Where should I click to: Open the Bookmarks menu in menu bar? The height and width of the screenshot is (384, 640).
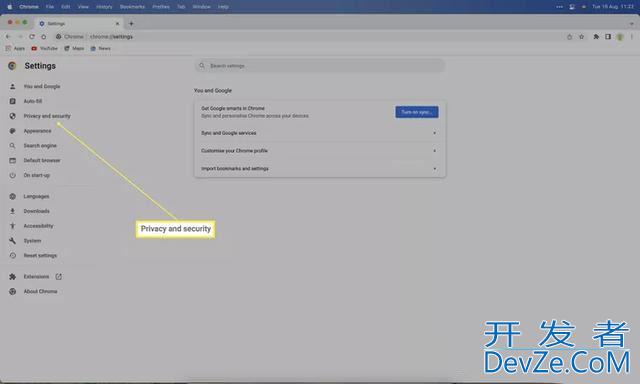coord(132,7)
